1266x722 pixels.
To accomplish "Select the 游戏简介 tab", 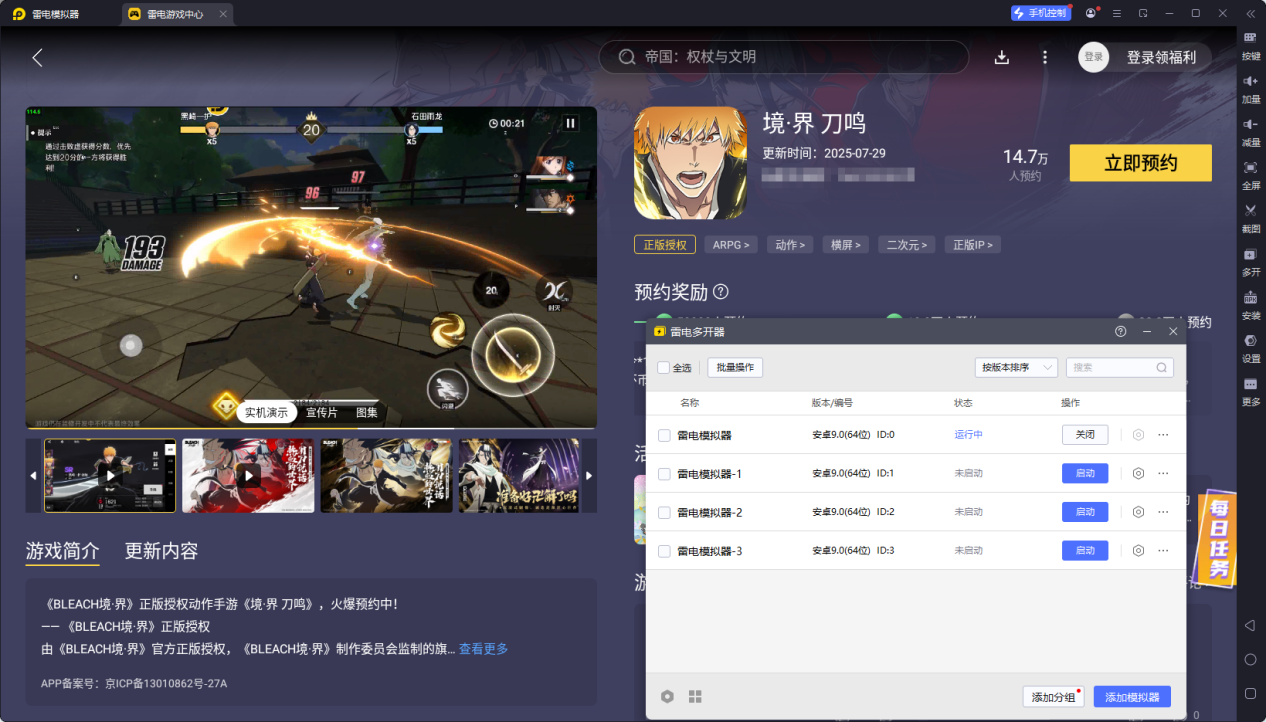I will (x=62, y=551).
